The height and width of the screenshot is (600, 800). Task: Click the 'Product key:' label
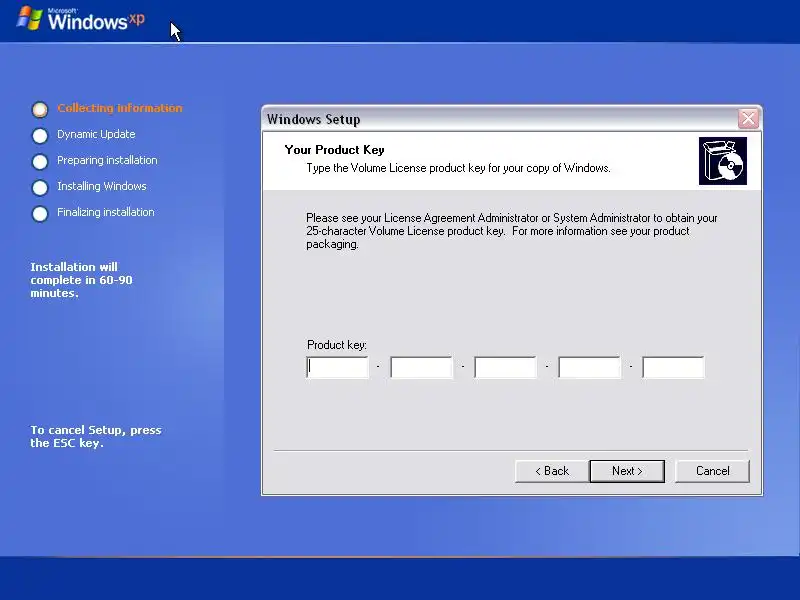coord(337,345)
